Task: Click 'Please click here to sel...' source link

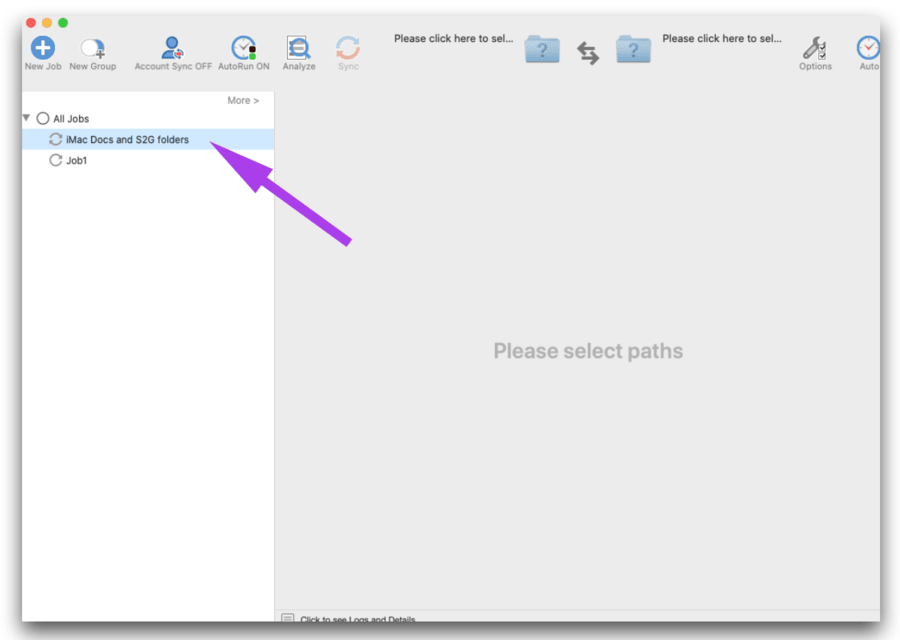Action: tap(453, 38)
